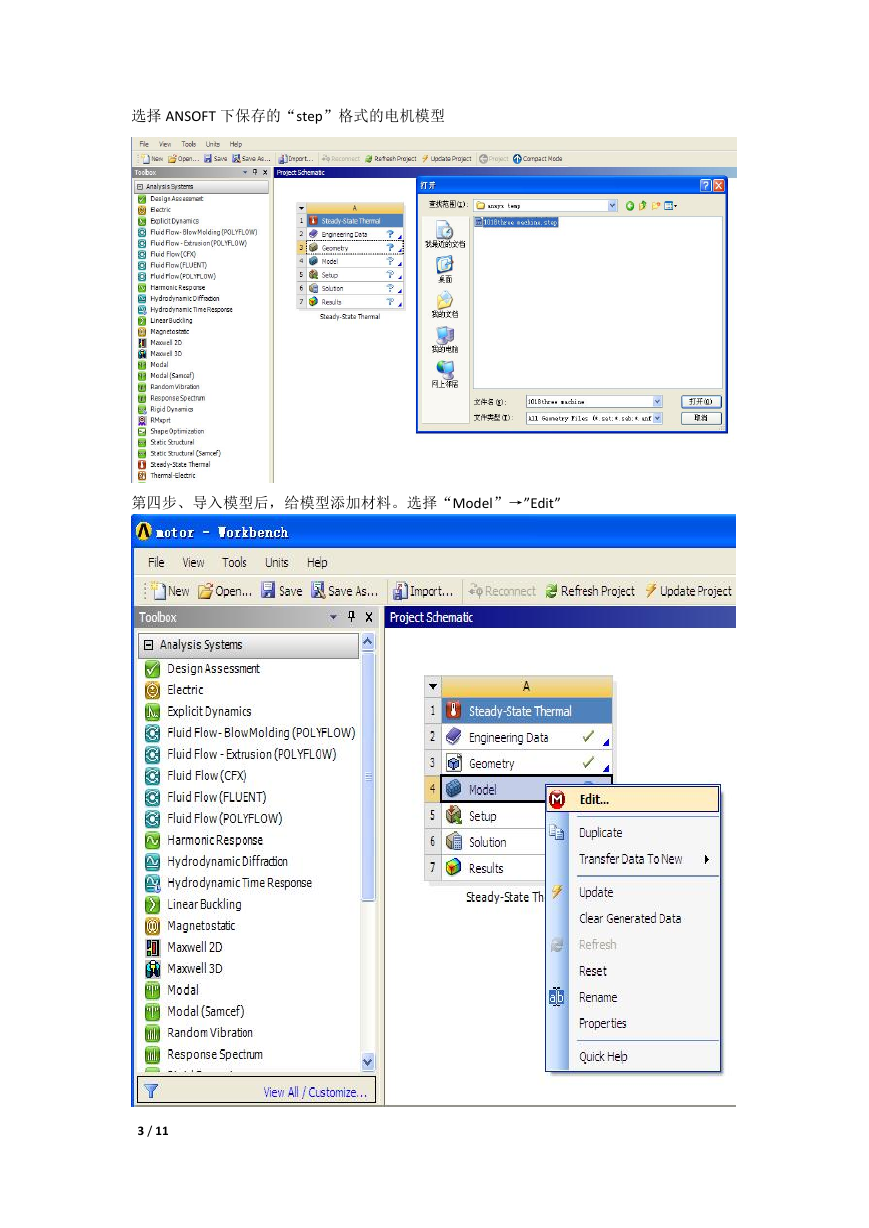
Task: Click Setup cell icon in motor - Workbench schematic
Action: click(x=453, y=816)
